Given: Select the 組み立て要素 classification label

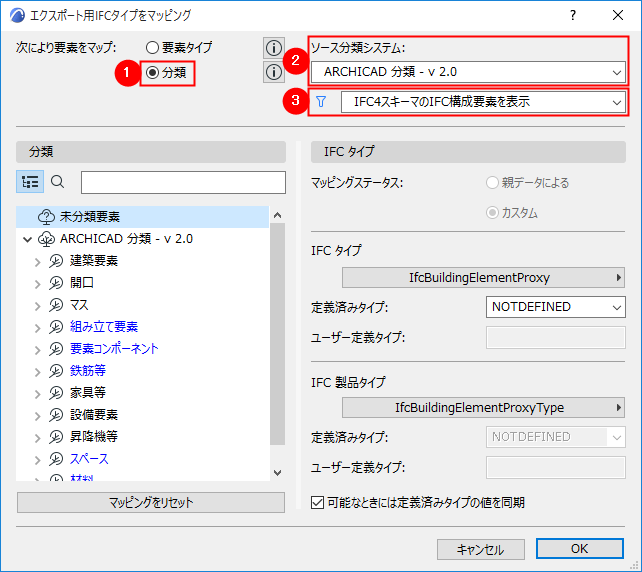Looking at the screenshot, I should pos(104,327).
